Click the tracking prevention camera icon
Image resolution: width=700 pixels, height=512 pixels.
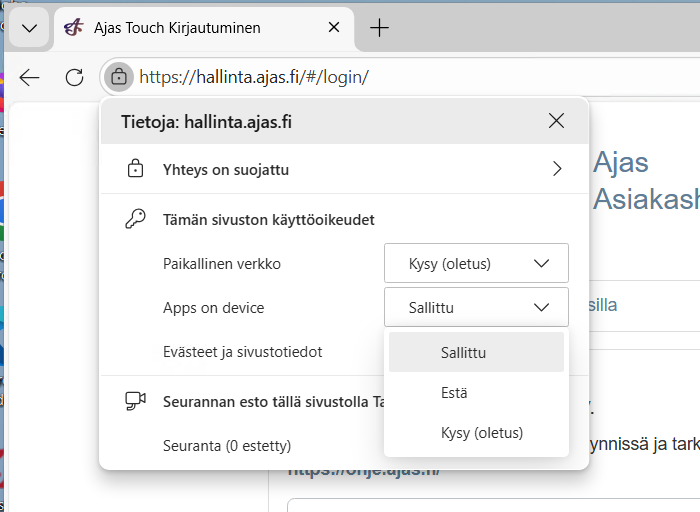pyautogui.click(x=135, y=401)
